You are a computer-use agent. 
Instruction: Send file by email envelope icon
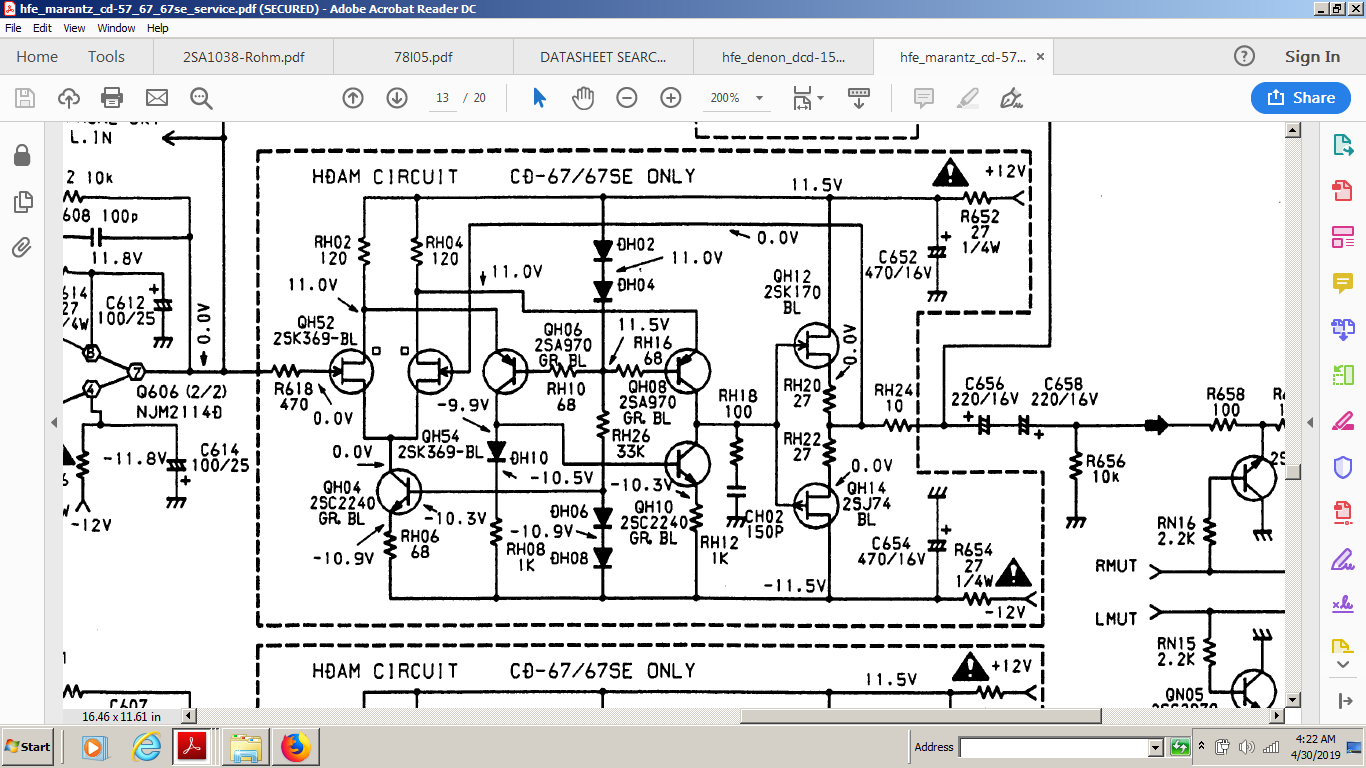point(157,98)
